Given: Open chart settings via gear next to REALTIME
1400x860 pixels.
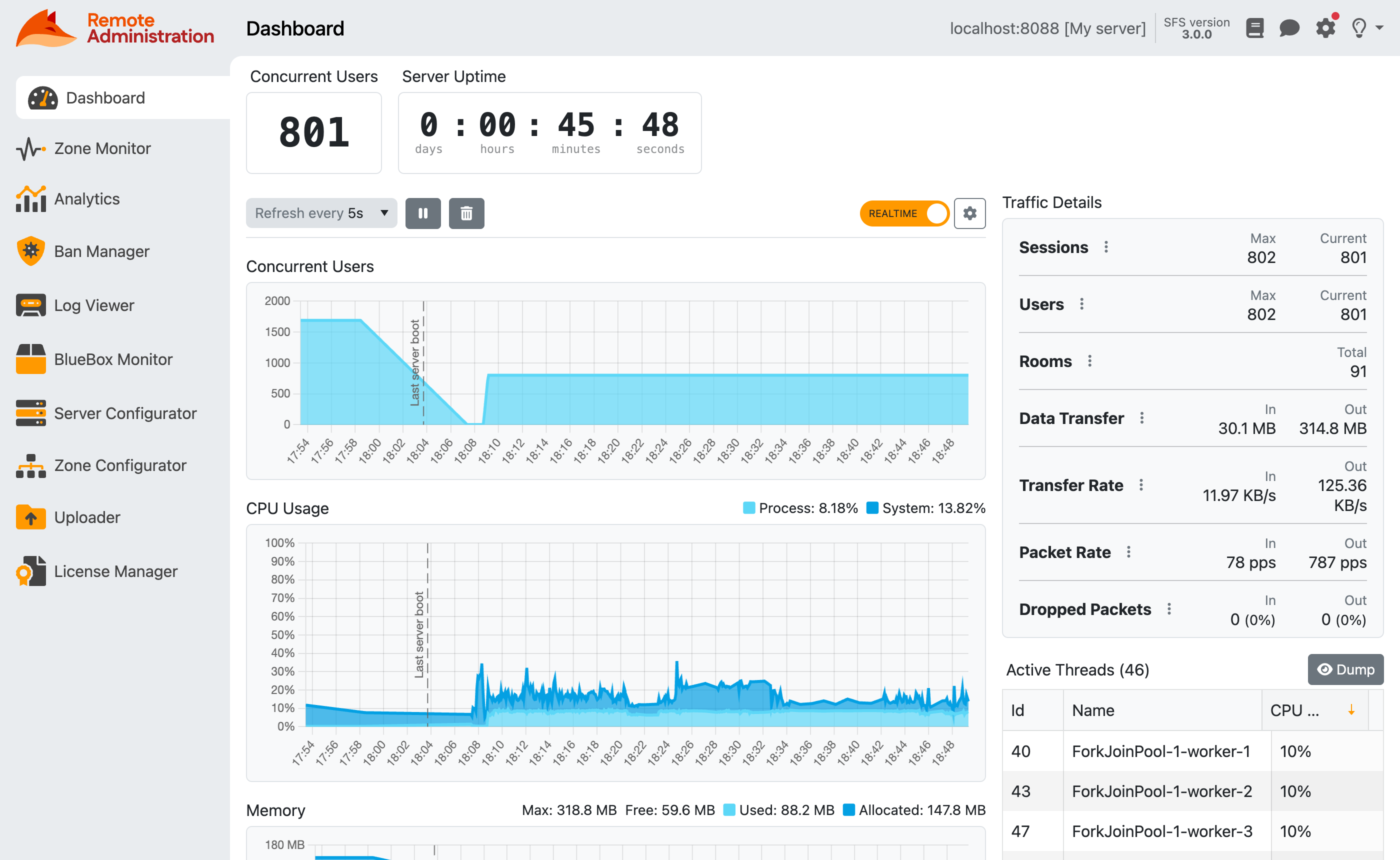Looking at the screenshot, I should 969,213.
